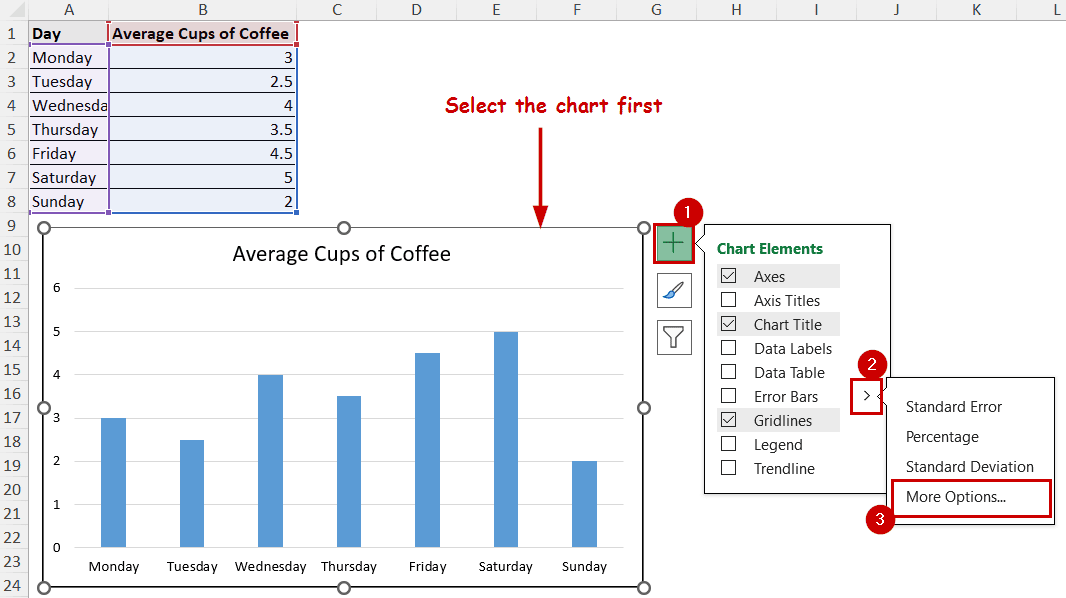Select the Saturday cell in column A
This screenshot has width=1066, height=598.
[x=69, y=177]
